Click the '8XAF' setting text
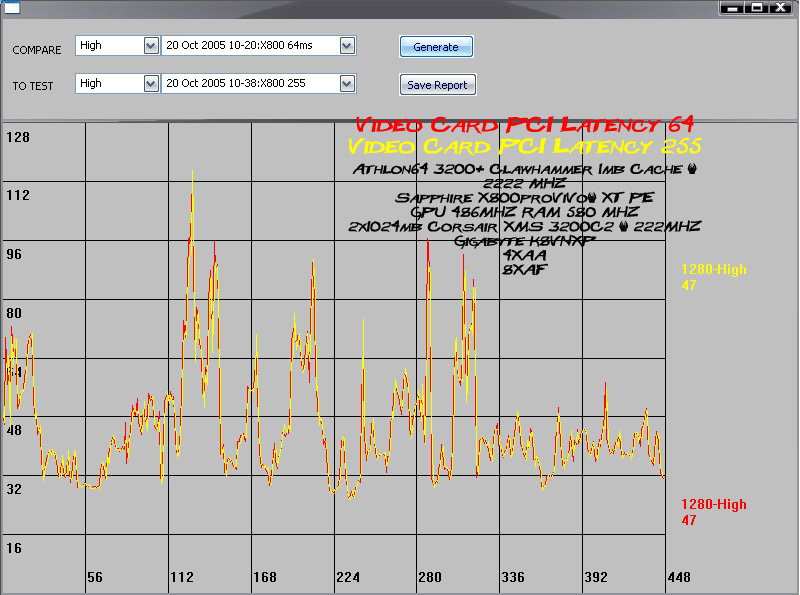 (x=524, y=269)
